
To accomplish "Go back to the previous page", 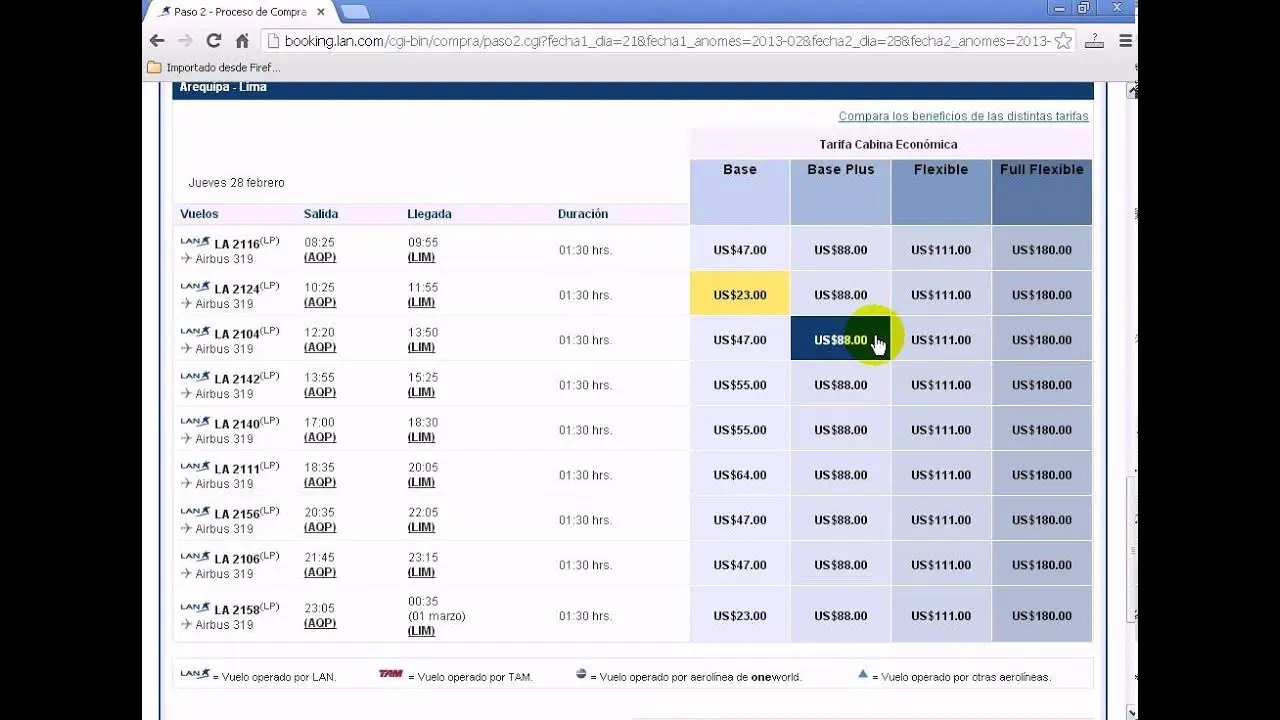I will 156,41.
